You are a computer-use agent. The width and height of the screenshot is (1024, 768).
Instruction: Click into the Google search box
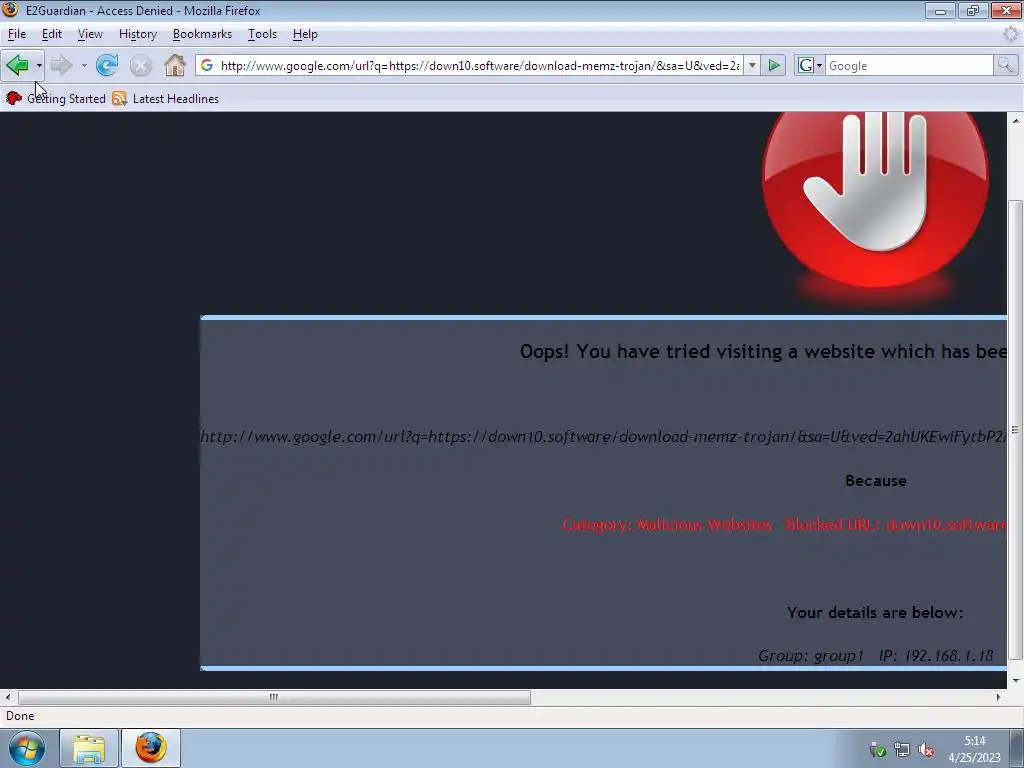(x=909, y=65)
